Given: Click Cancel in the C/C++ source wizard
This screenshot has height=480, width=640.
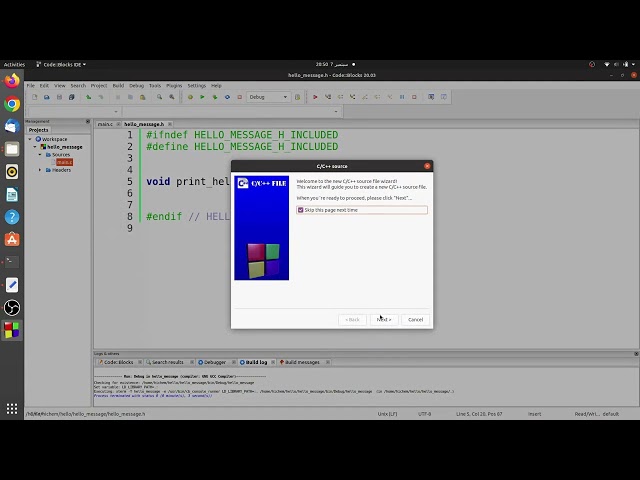Looking at the screenshot, I should coord(416,320).
